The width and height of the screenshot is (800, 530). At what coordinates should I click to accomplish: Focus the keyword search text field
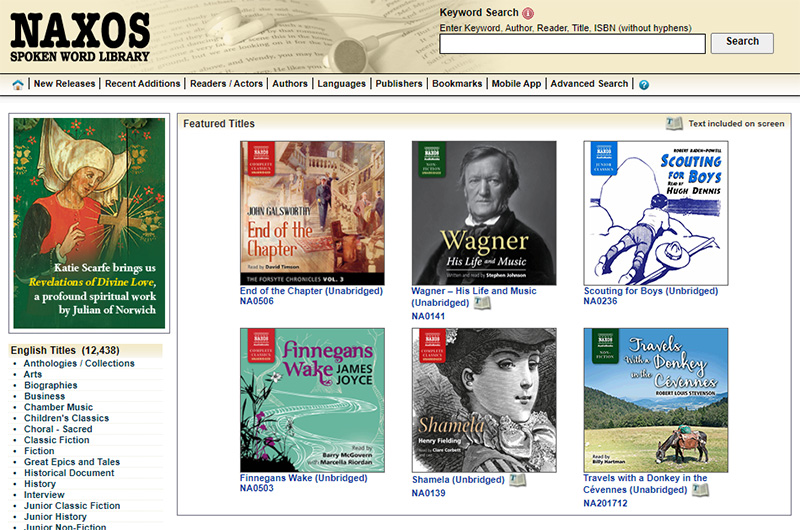[572, 43]
